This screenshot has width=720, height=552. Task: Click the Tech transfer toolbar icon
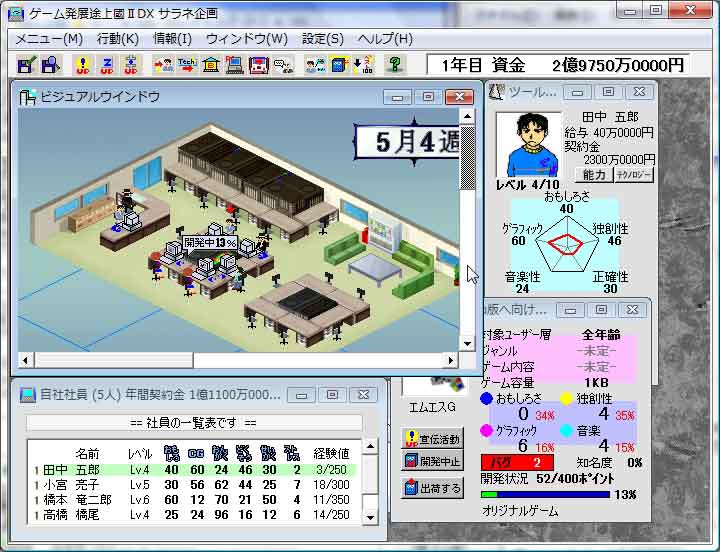pyautogui.click(x=187, y=65)
